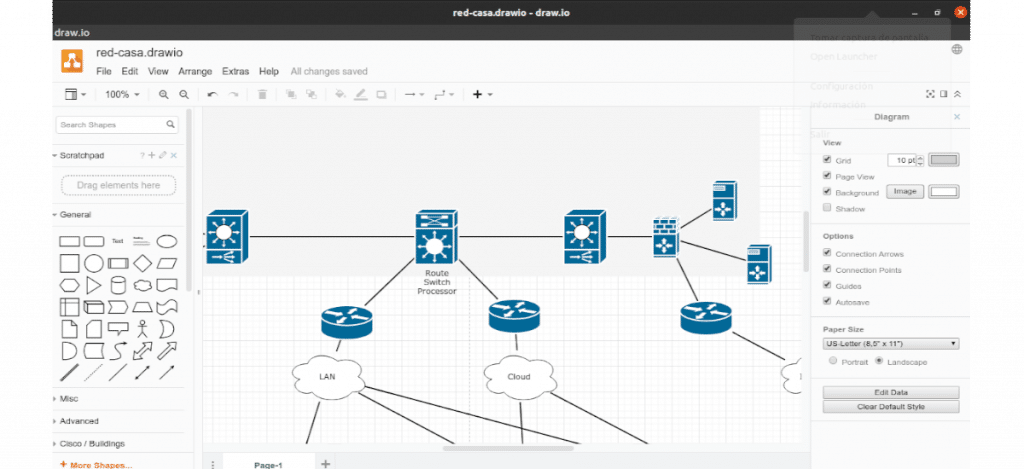Enable the Shadow checkbox
Screen dimensions: 1024x469
(827, 208)
